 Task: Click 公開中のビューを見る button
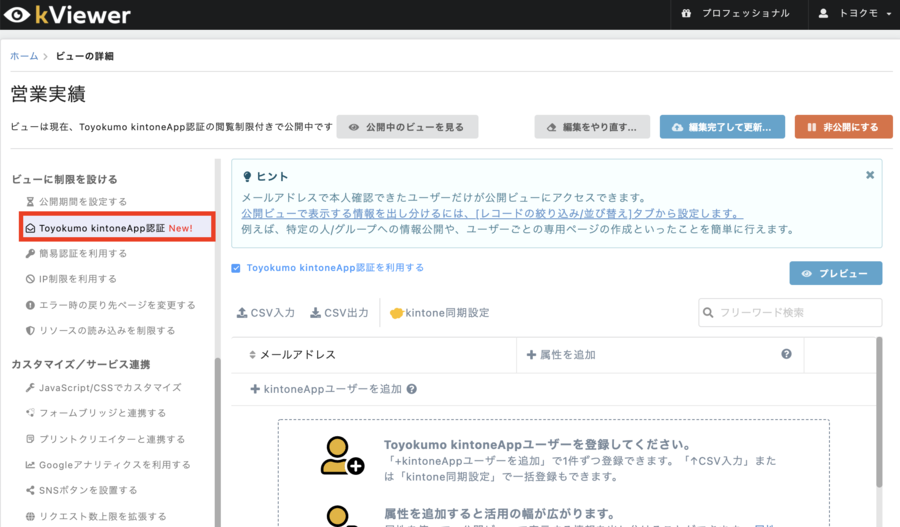[407, 127]
